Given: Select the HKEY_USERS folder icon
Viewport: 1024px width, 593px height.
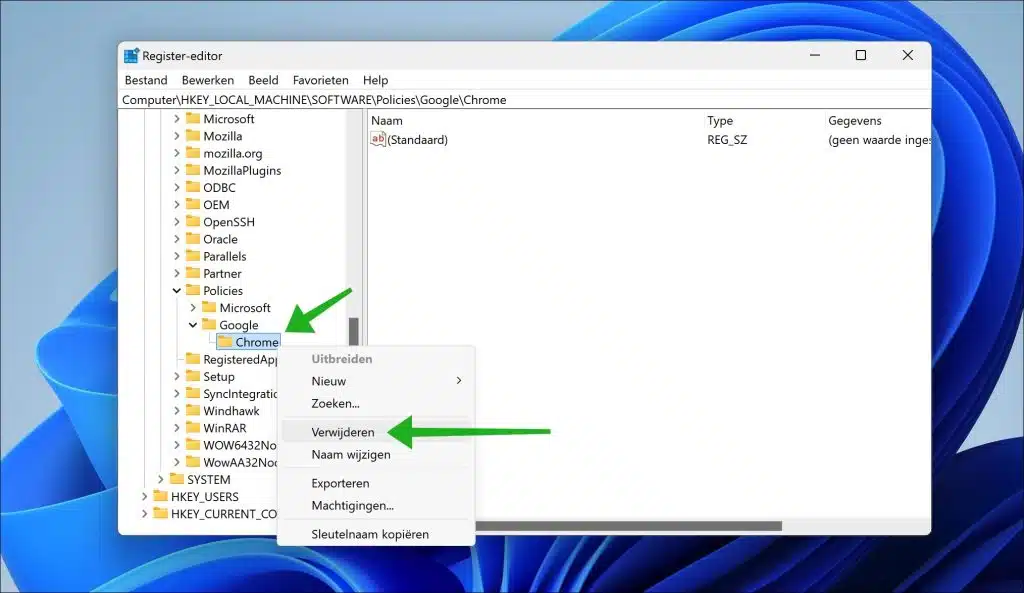Looking at the screenshot, I should pos(161,496).
